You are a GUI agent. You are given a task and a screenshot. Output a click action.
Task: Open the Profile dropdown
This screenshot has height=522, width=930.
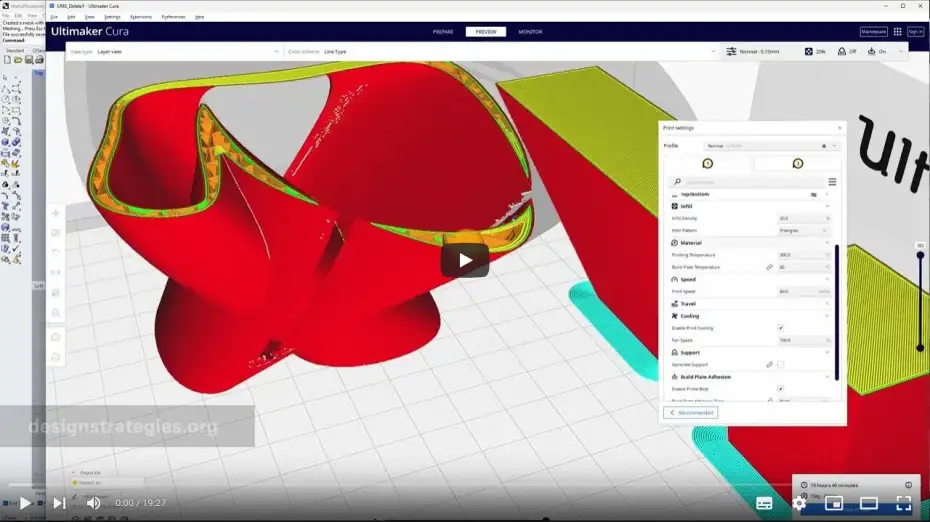coord(772,146)
